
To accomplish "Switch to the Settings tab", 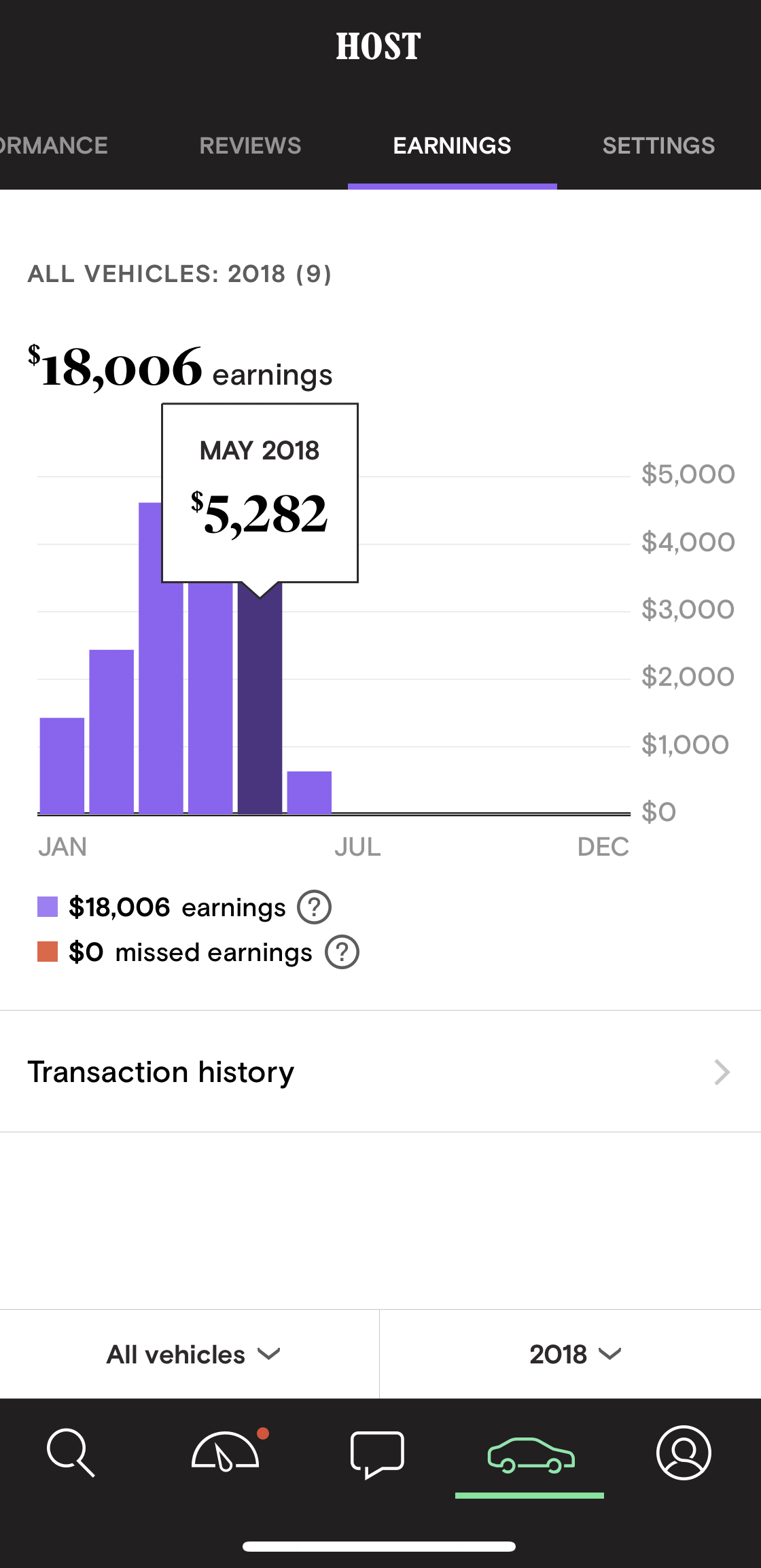I will pyautogui.click(x=658, y=145).
